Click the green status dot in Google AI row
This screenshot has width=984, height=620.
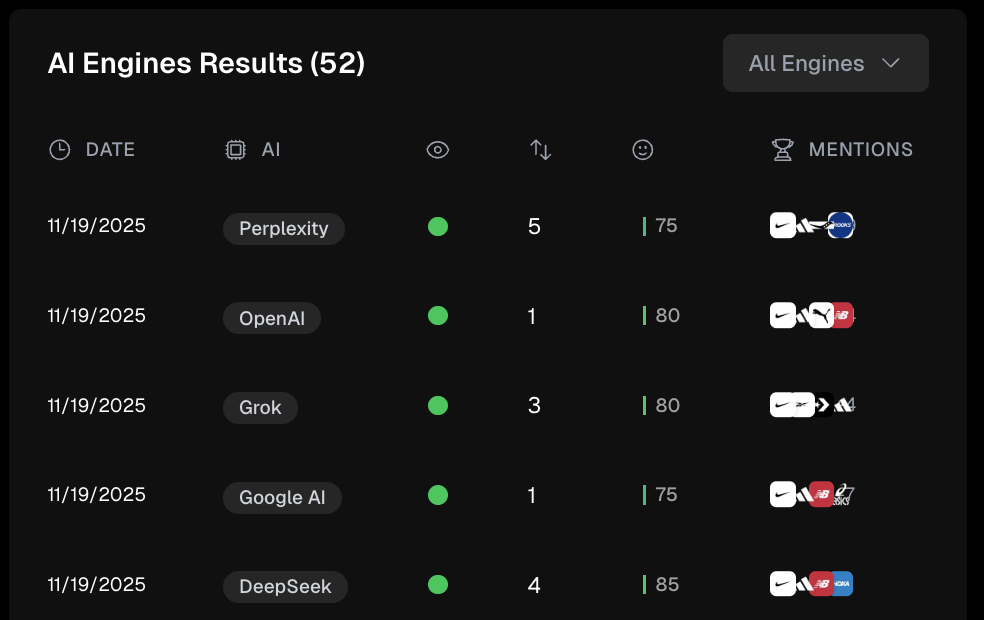(437, 494)
